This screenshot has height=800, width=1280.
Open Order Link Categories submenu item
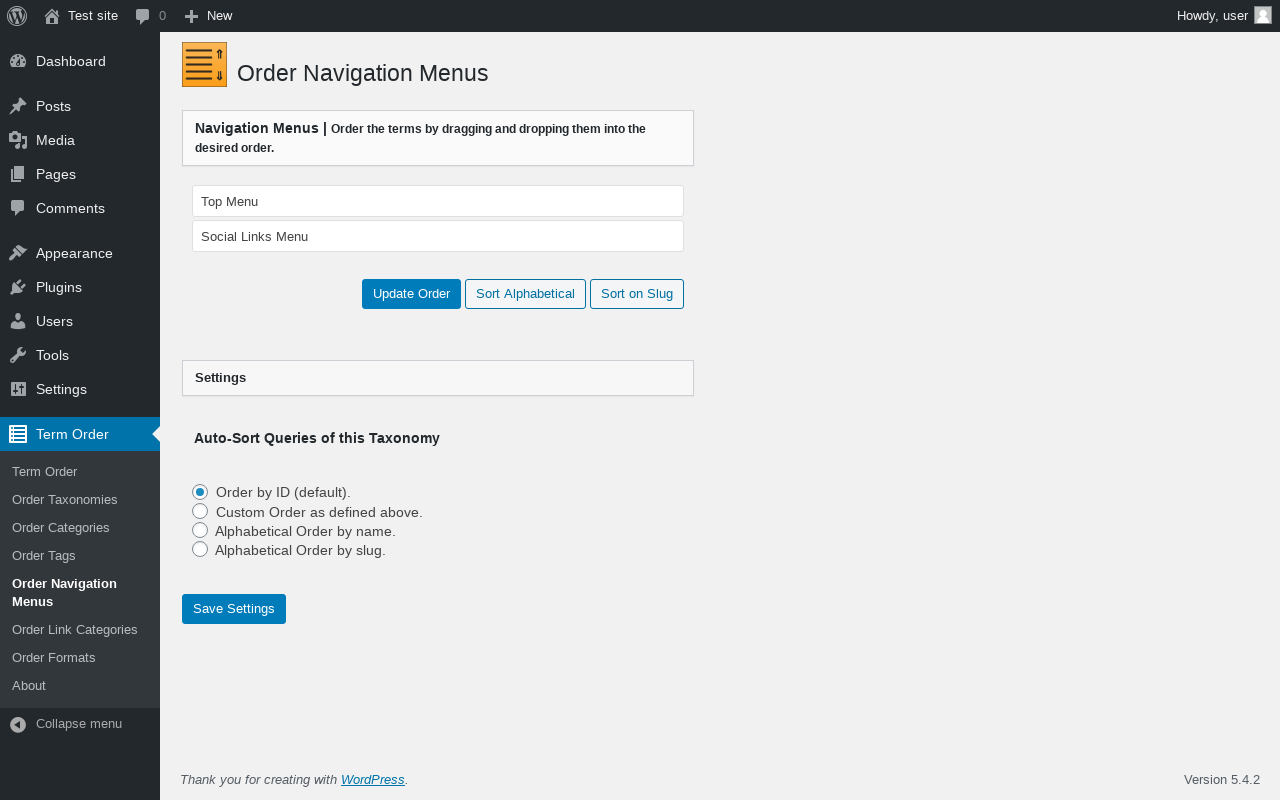(75, 629)
